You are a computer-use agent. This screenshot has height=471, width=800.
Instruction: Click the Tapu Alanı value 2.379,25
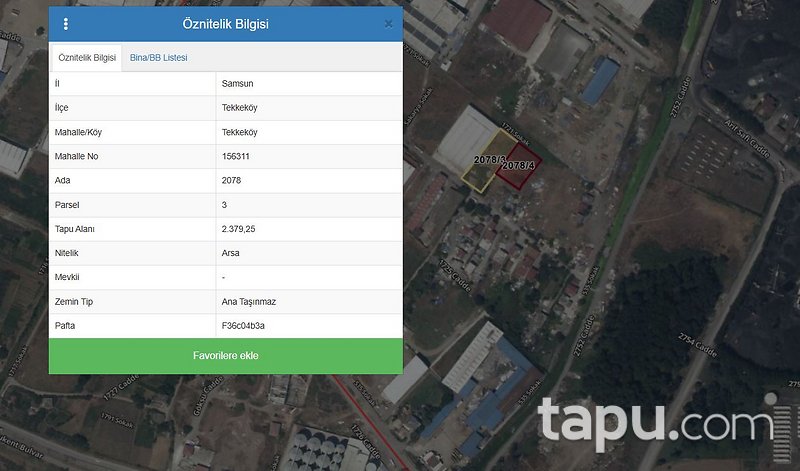(240, 229)
